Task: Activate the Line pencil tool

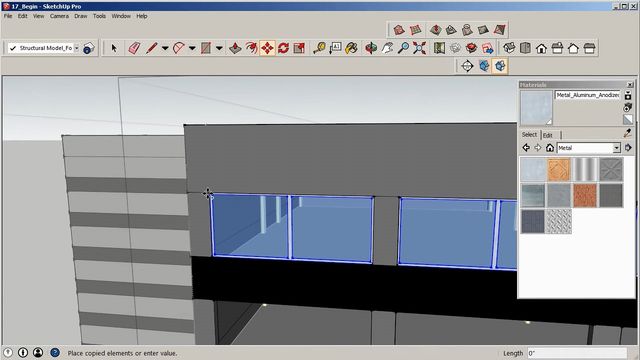Action: point(151,48)
